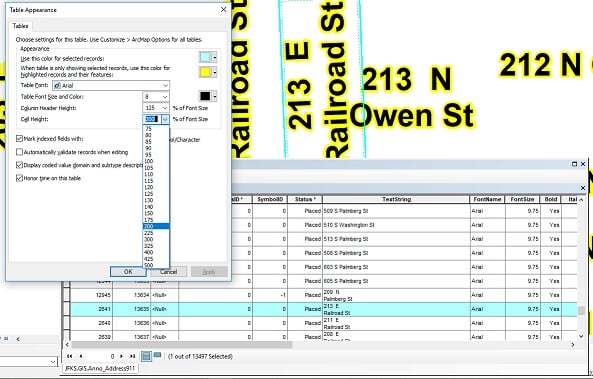Choose 500 in Cell Height list
Screen dimensions: 593x379
(156, 265)
